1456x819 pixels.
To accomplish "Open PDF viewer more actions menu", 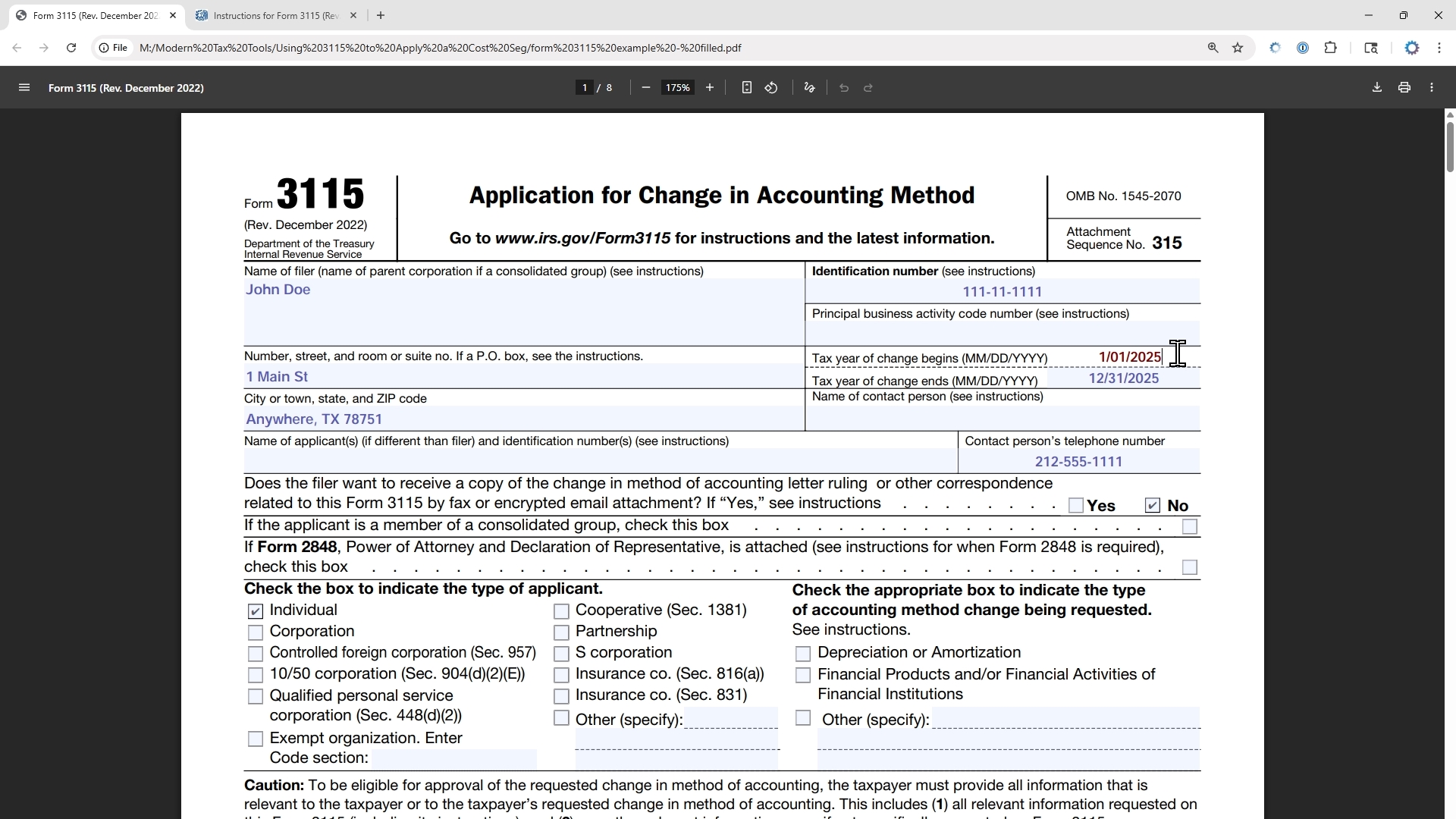I will [1432, 88].
